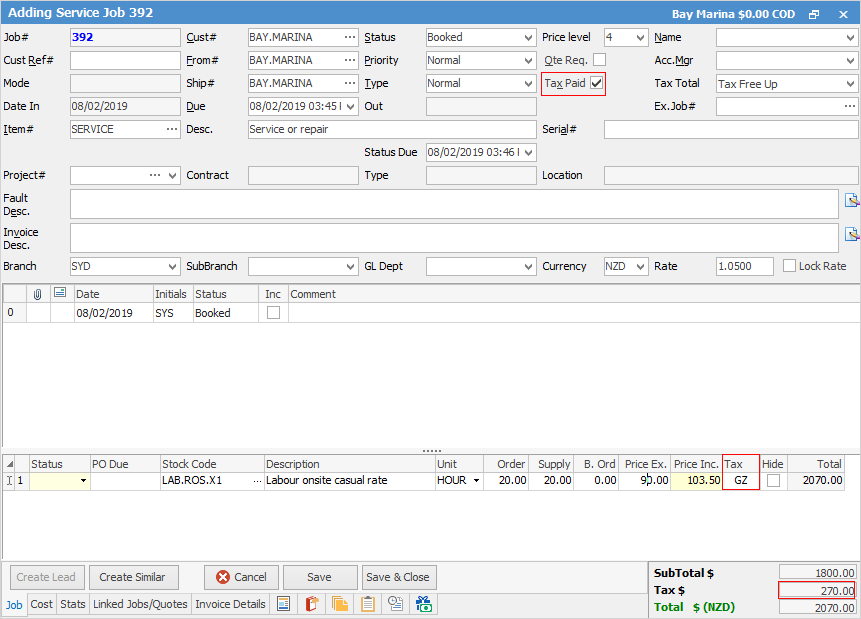The image size is (861, 619).
Task: Uncheck the Tax Paid checkbox
Action: click(x=597, y=84)
